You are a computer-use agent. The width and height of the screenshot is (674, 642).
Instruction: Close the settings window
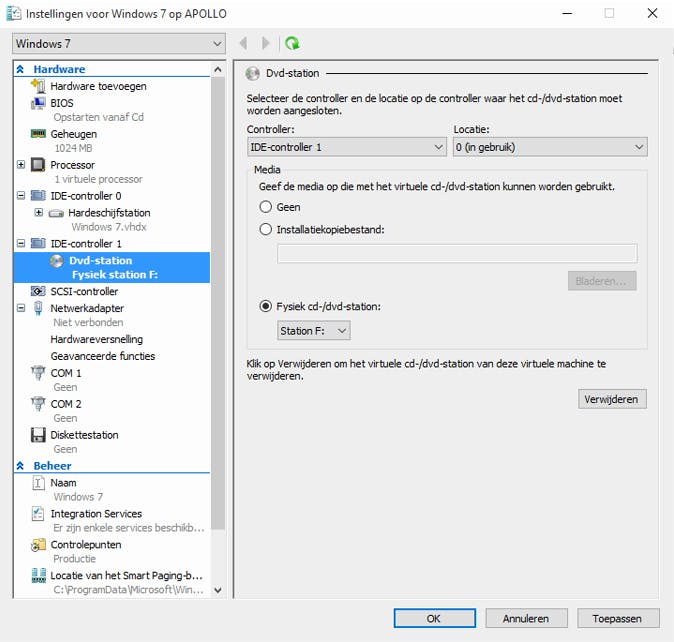pyautogui.click(x=652, y=13)
